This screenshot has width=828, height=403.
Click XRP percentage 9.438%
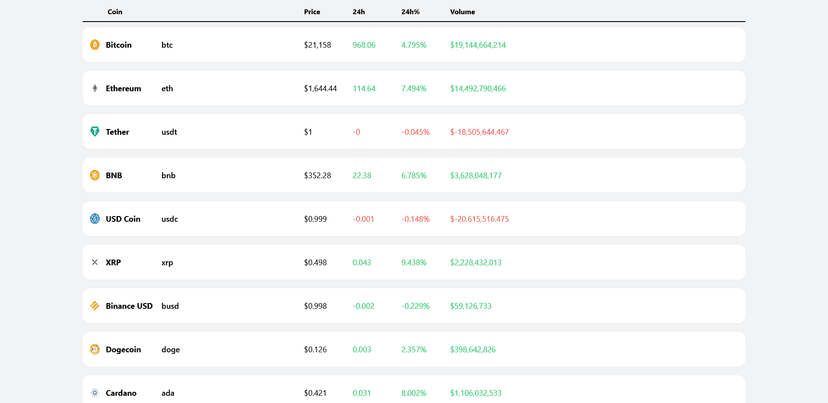pyautogui.click(x=414, y=262)
